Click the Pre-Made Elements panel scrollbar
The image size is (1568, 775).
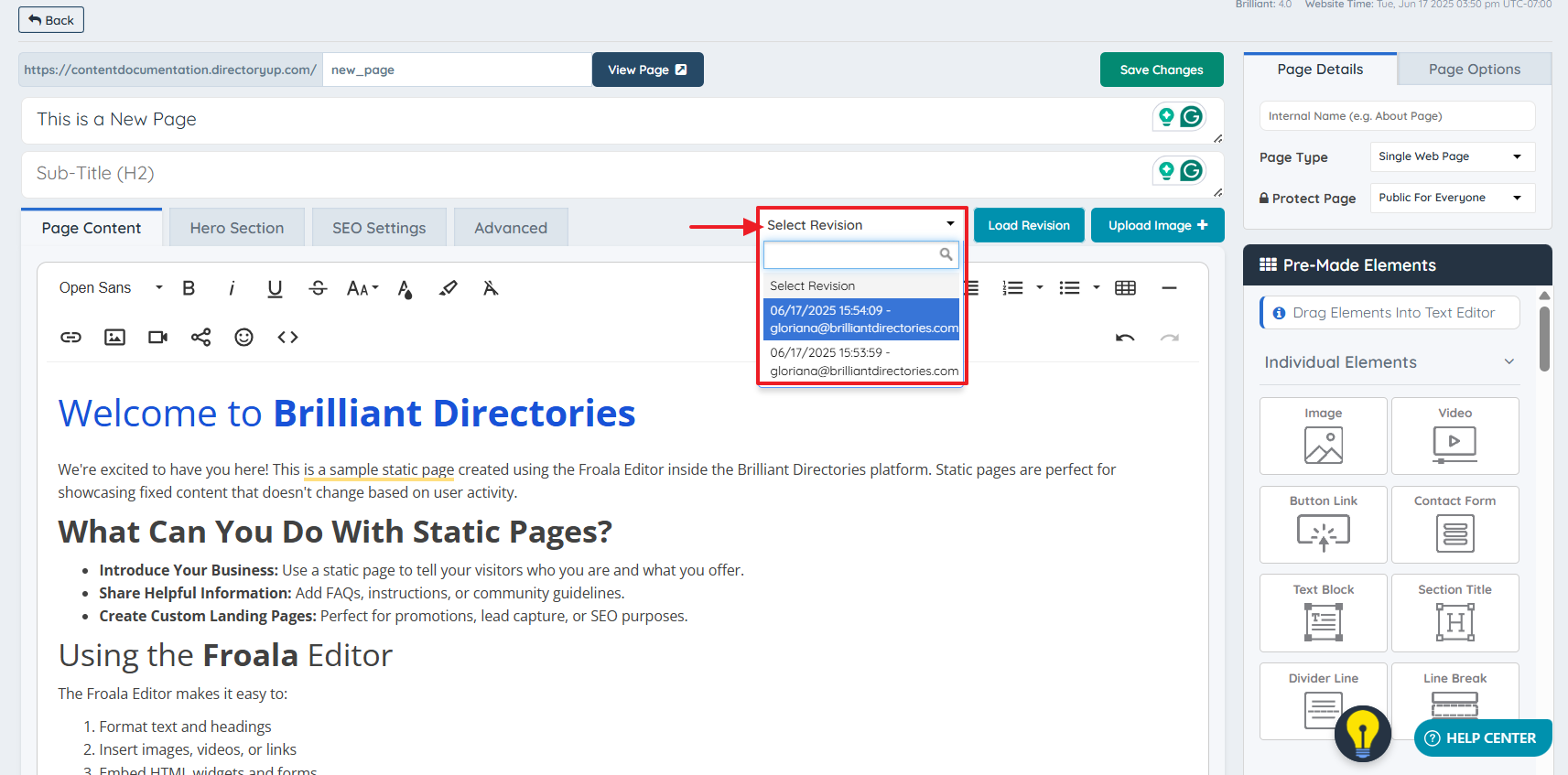coord(1544,339)
